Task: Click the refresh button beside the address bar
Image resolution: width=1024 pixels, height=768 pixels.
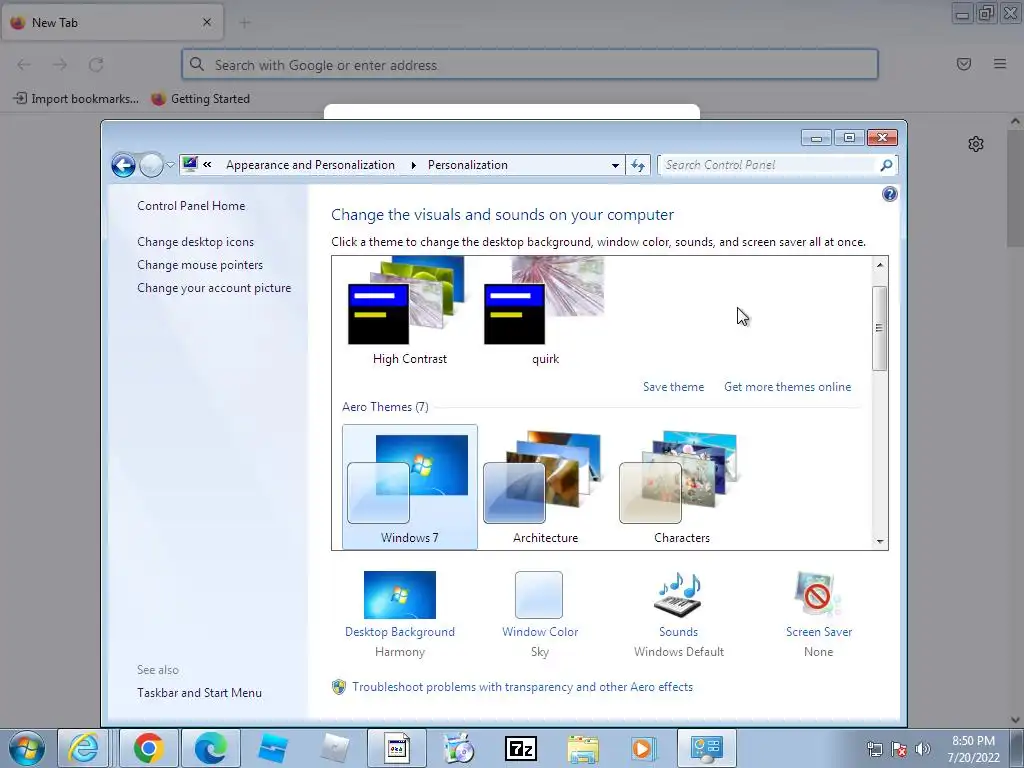Action: tap(638, 165)
